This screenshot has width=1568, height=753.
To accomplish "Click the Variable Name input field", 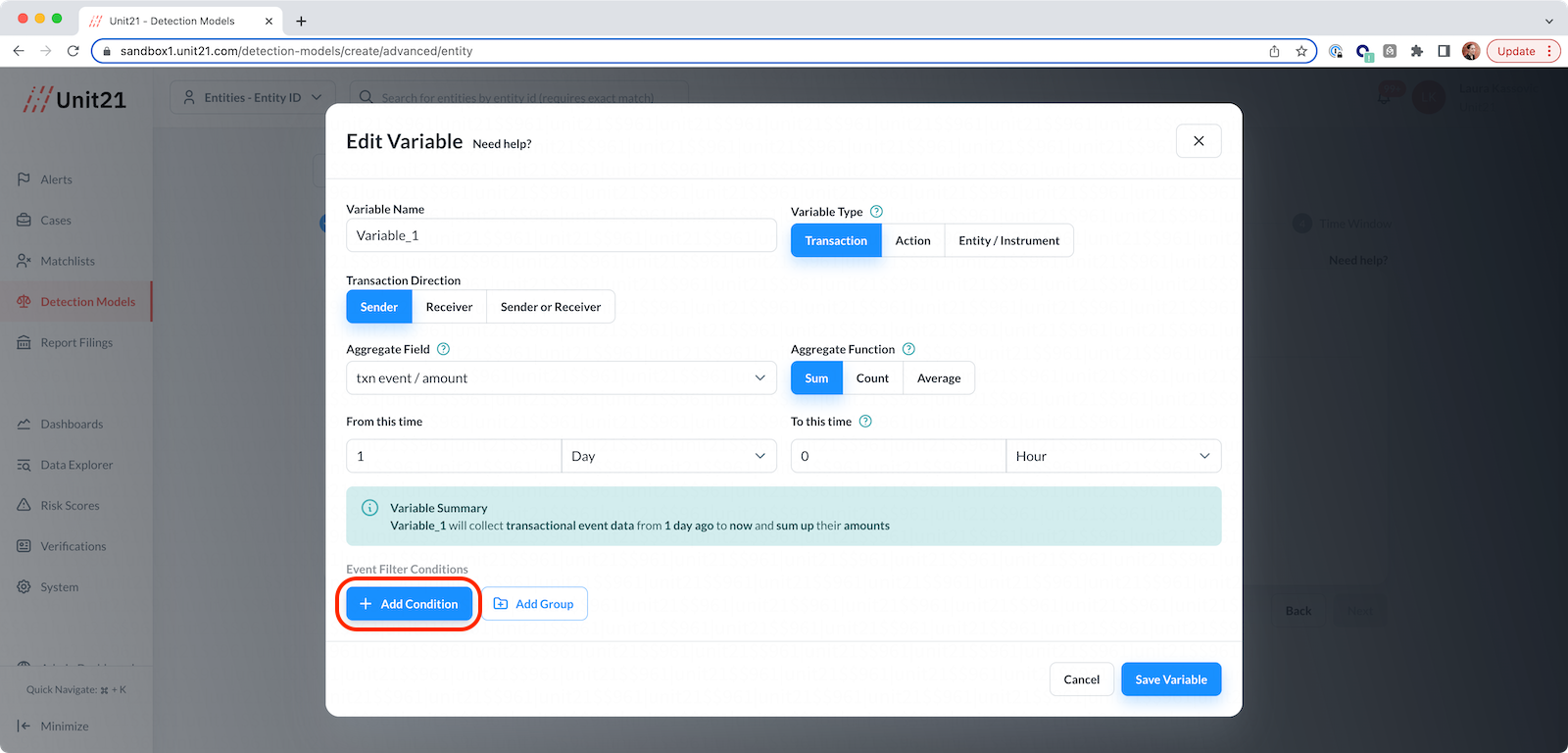I will point(562,235).
